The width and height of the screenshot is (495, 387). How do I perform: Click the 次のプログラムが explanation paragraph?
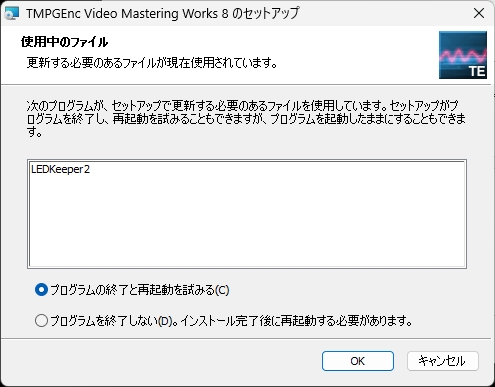coord(246,119)
